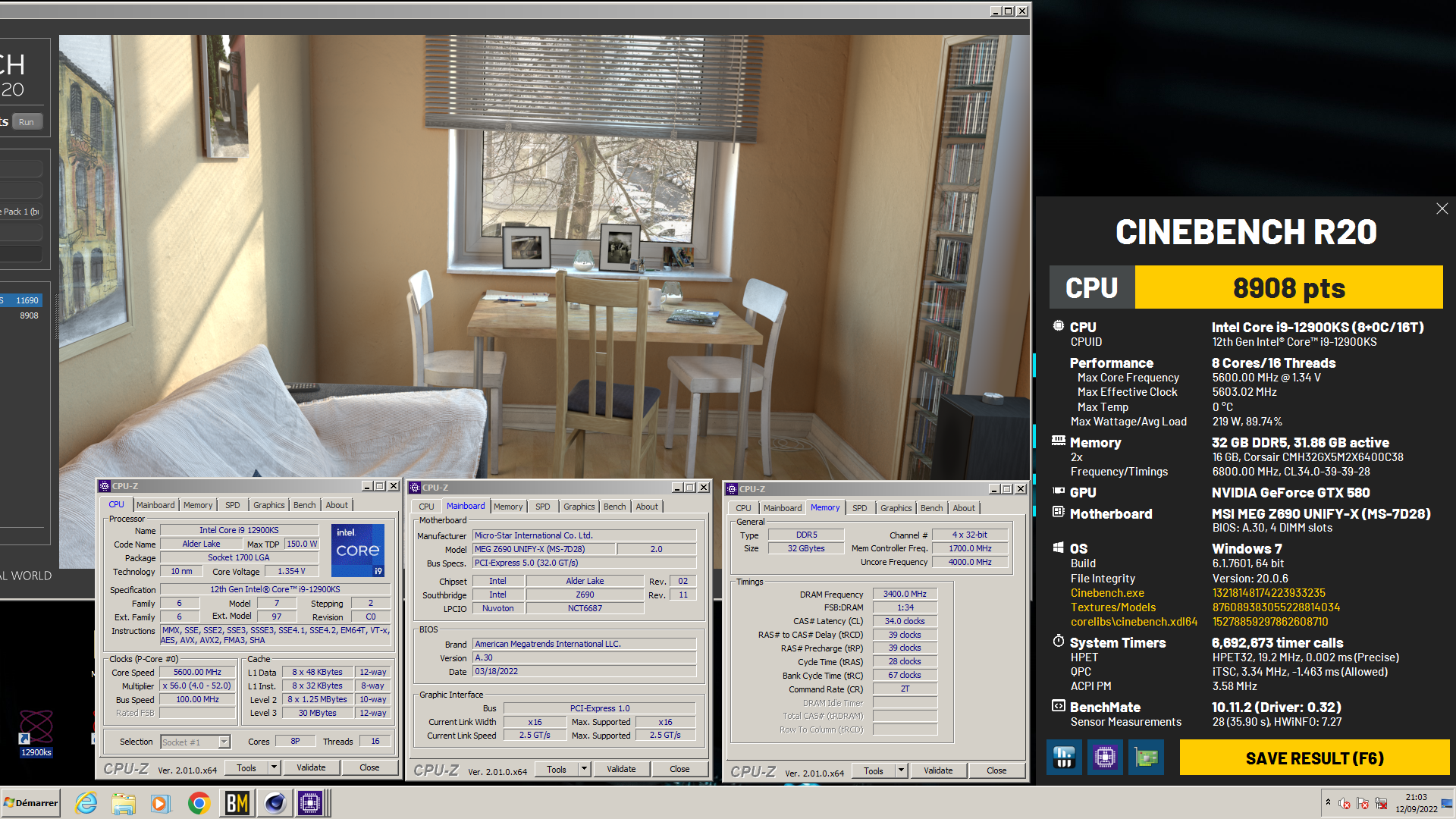Open SPD tab in CPU-Z Mainboard window
This screenshot has height=819, width=1456.
(543, 507)
